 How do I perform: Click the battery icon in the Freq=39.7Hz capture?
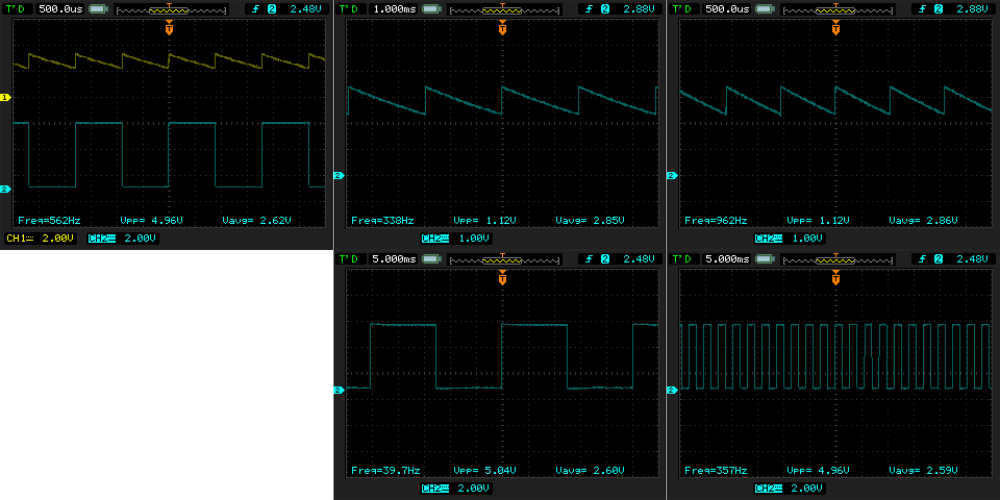click(x=430, y=259)
